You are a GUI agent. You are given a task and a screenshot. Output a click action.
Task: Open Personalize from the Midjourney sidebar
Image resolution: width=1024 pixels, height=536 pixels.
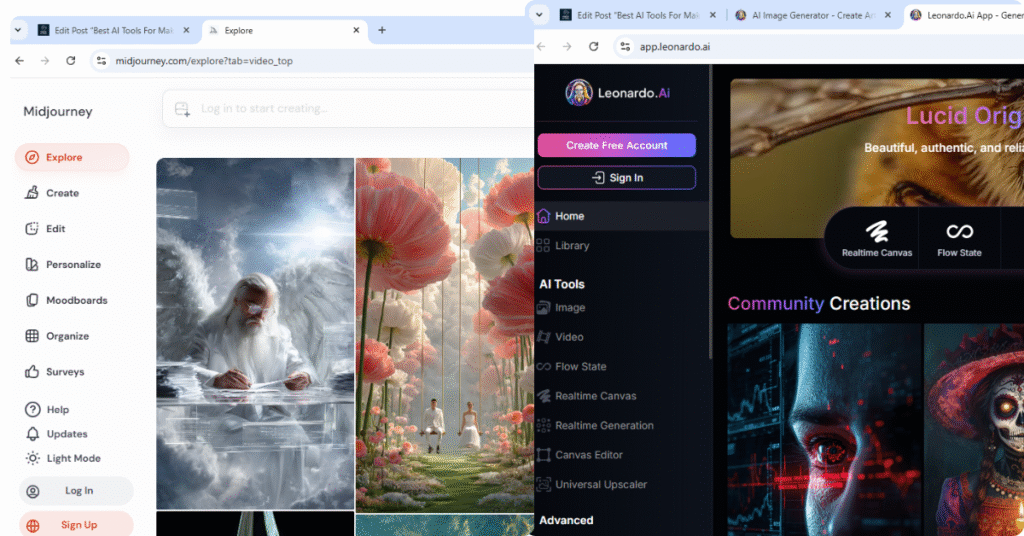click(72, 265)
